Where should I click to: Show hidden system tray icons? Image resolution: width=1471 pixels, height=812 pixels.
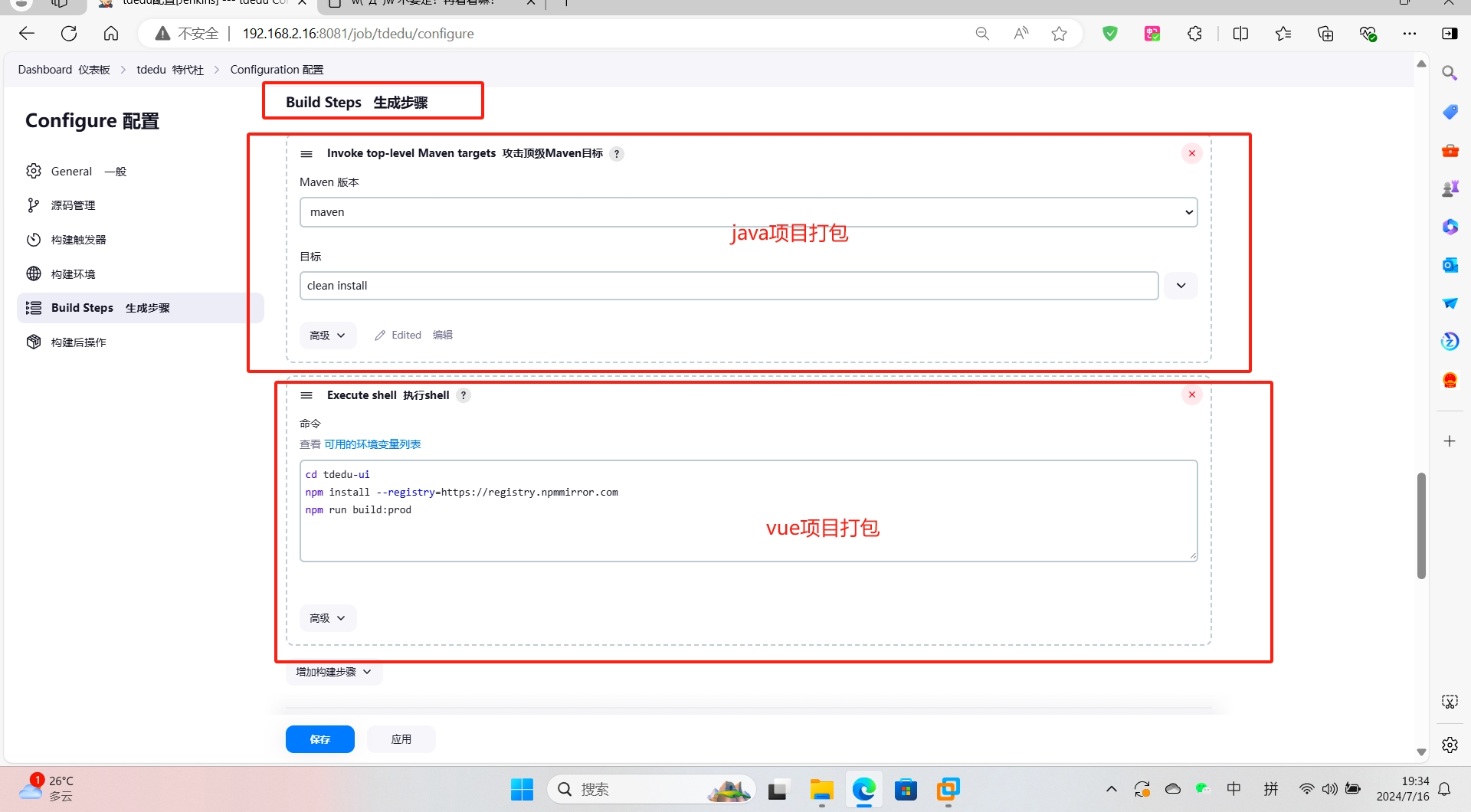tap(1112, 789)
